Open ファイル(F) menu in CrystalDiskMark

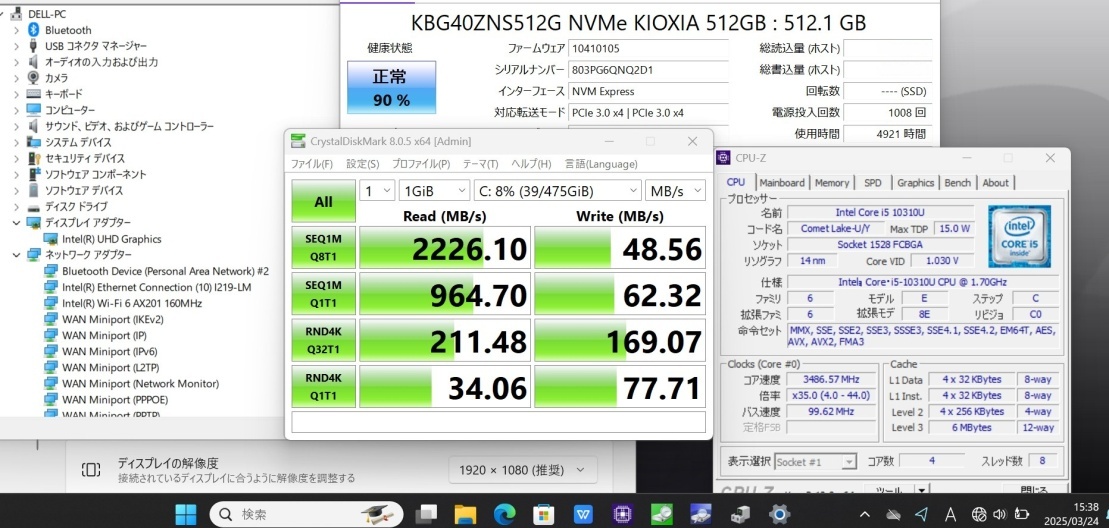[312, 164]
